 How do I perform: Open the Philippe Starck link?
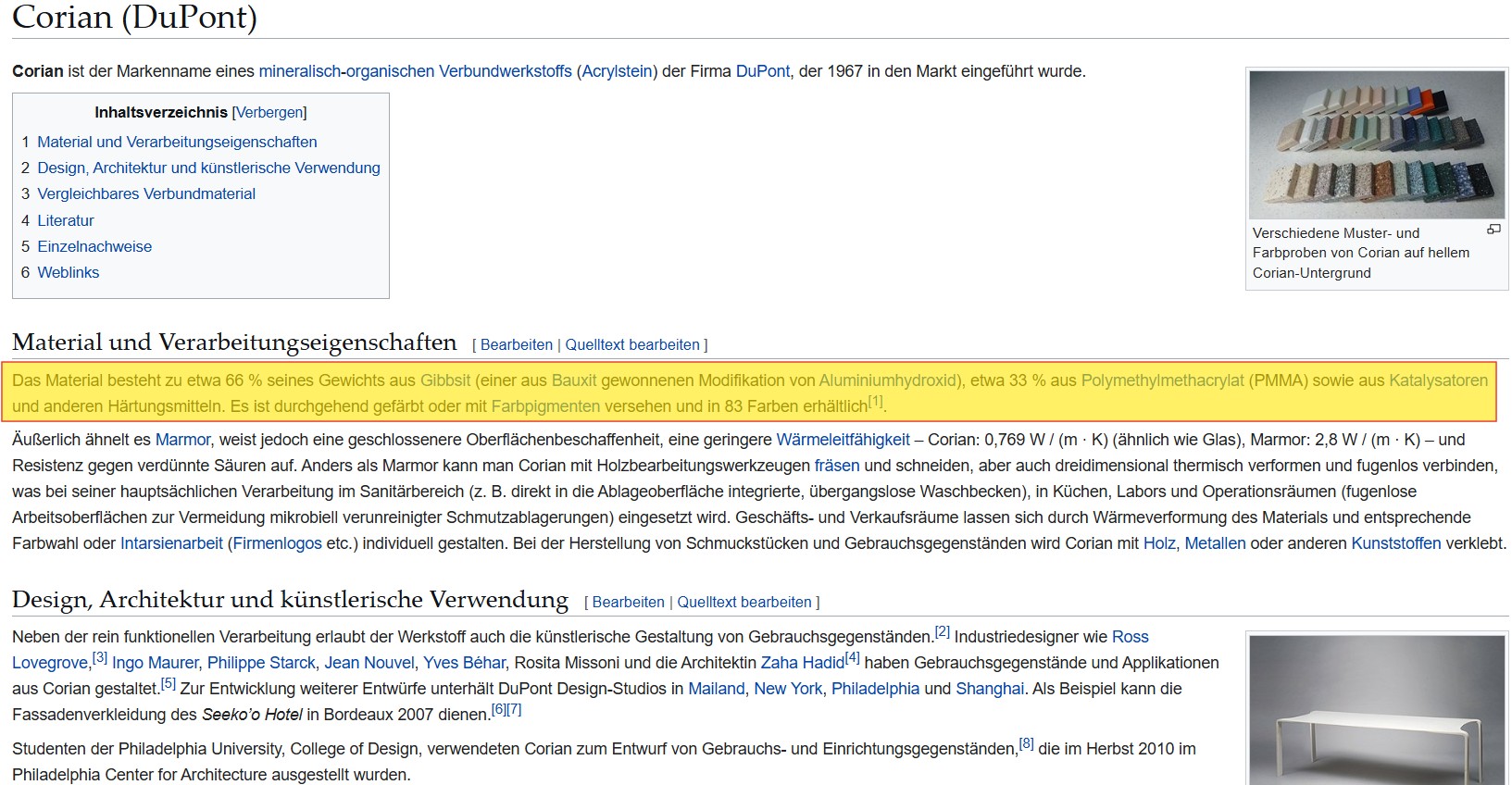pyautogui.click(x=261, y=663)
